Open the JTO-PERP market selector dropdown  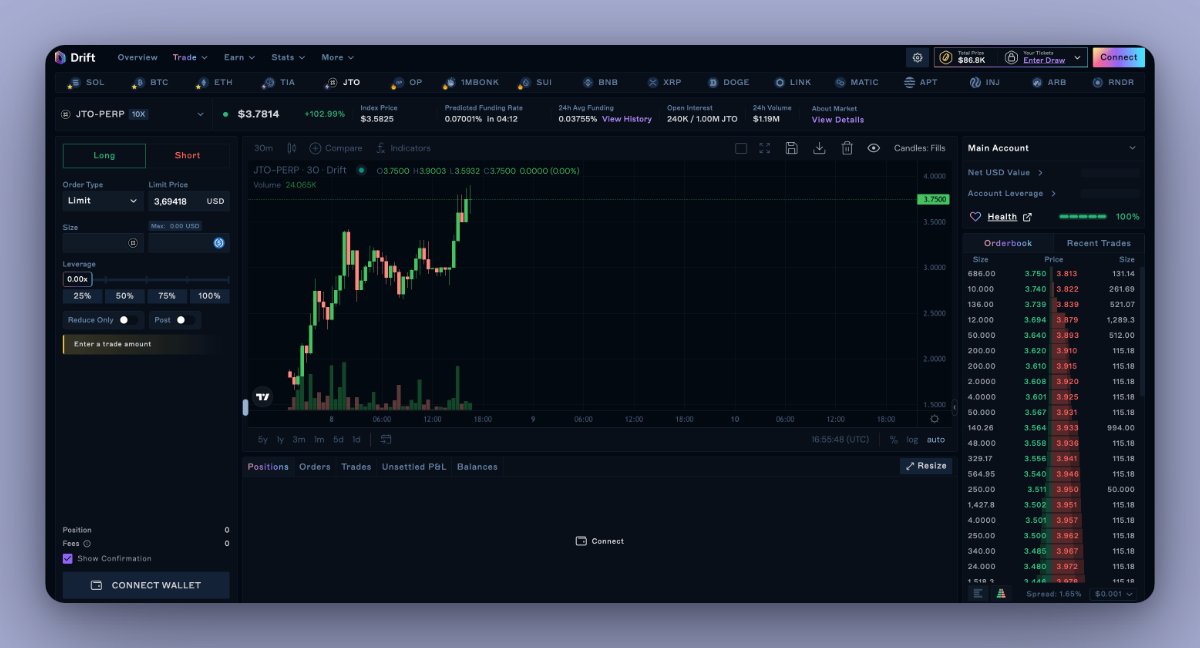(133, 114)
